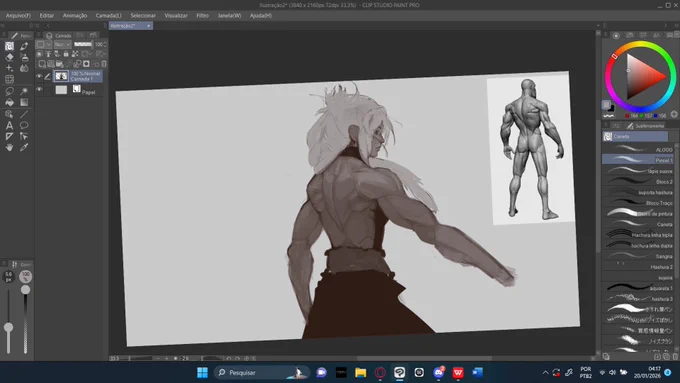
Task: Open the Camada(L) menu
Action: coord(108,16)
